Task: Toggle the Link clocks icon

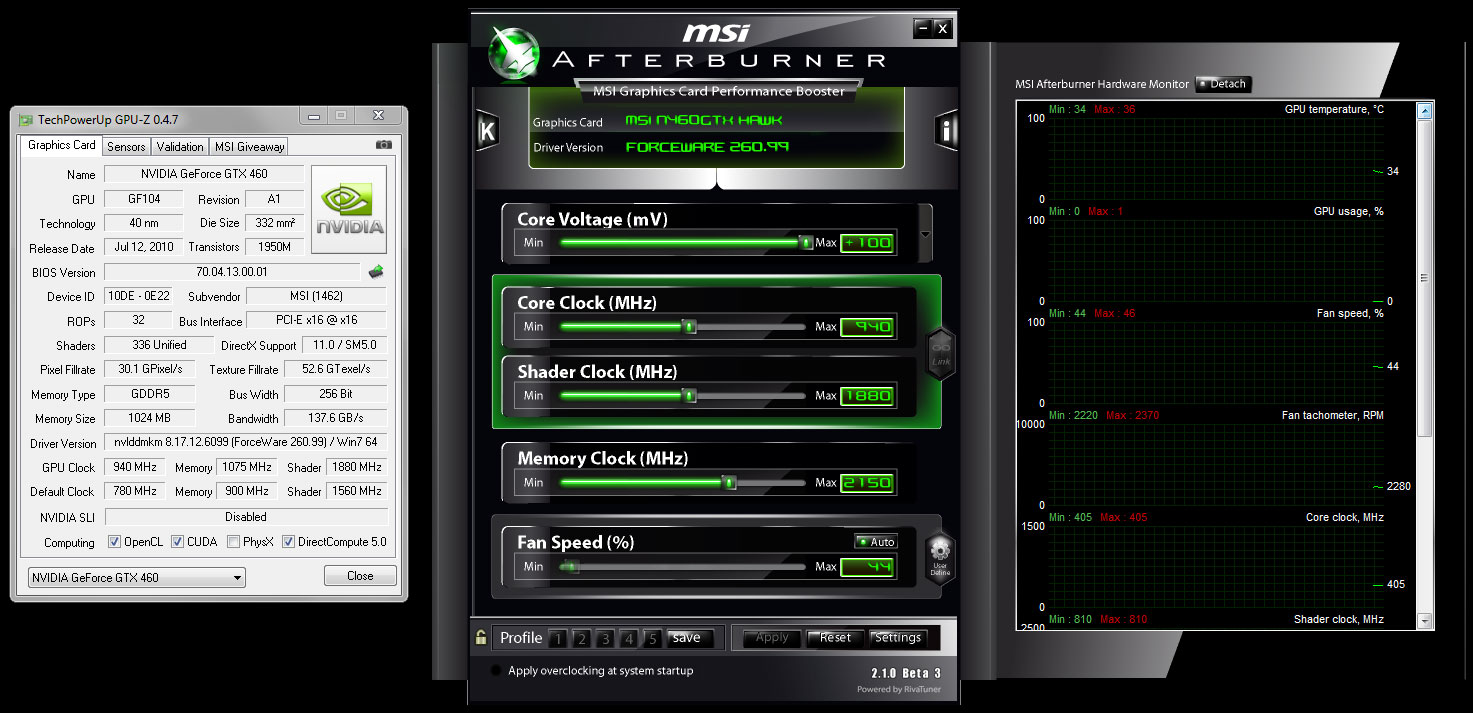Action: click(941, 353)
